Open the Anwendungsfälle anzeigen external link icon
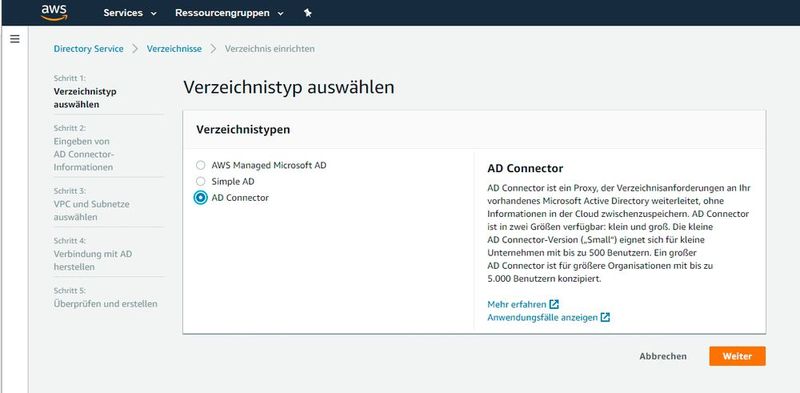The height and width of the screenshot is (393, 800). [605, 317]
